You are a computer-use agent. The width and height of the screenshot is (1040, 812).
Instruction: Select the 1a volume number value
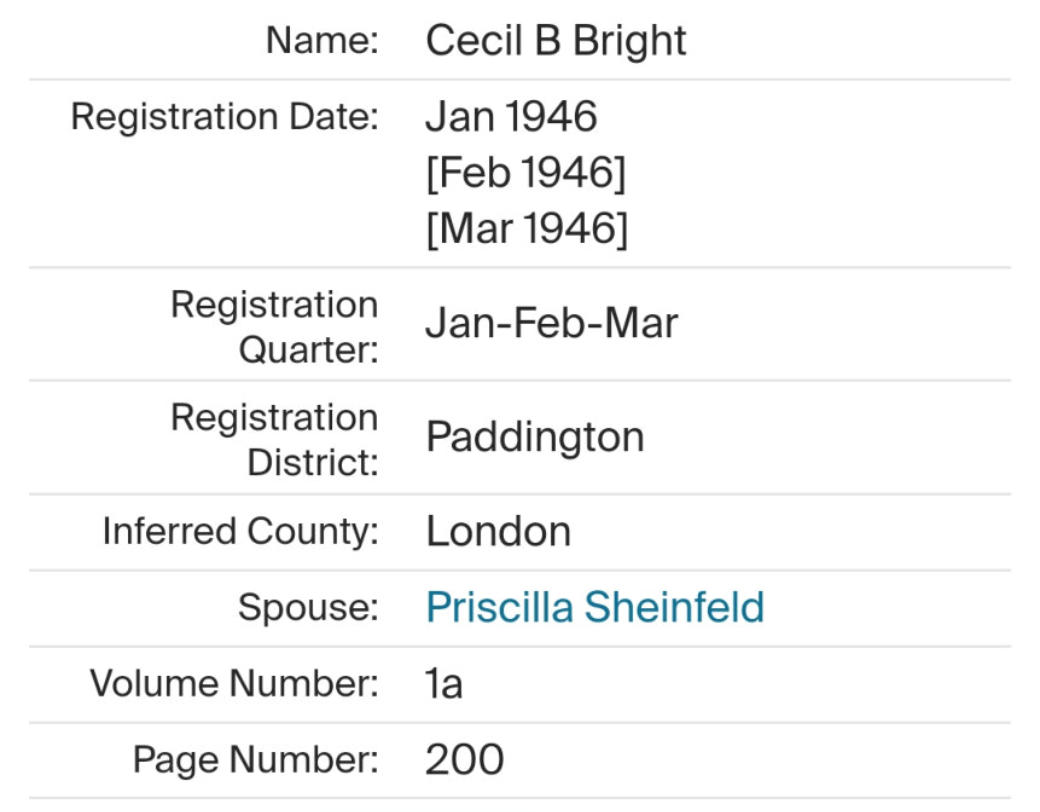pos(444,684)
